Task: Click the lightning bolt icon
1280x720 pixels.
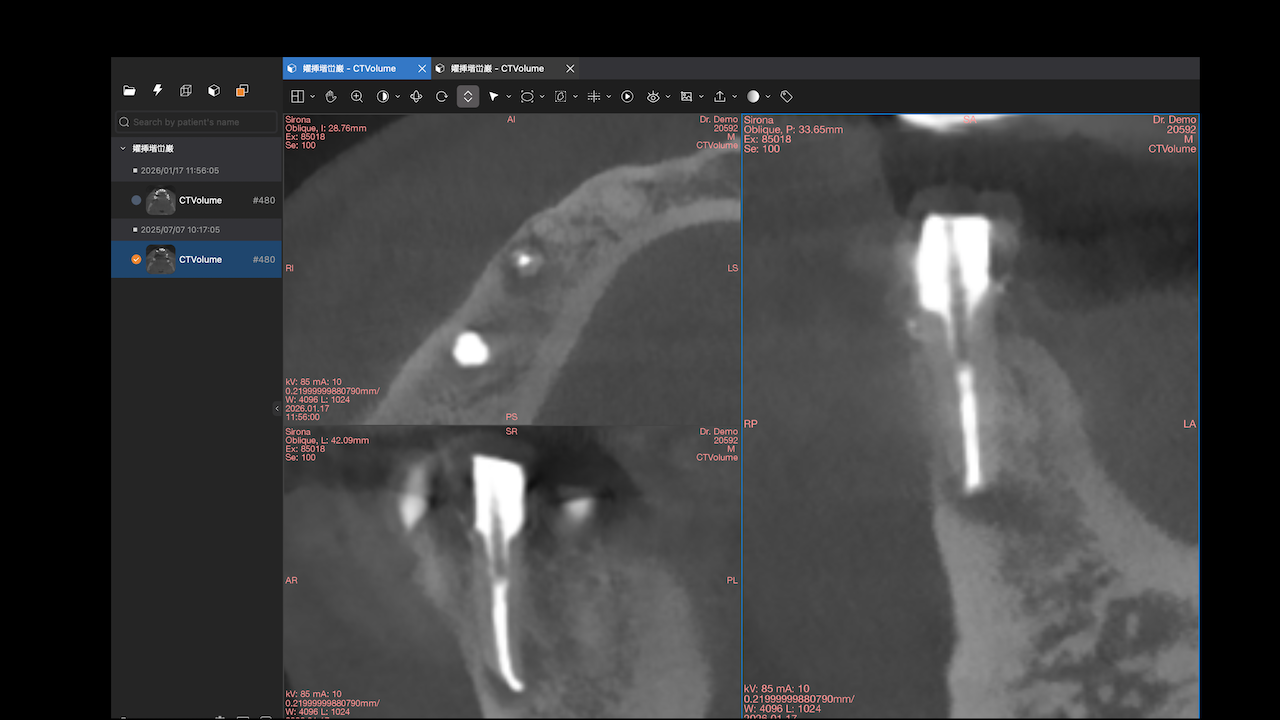Action: click(x=157, y=90)
